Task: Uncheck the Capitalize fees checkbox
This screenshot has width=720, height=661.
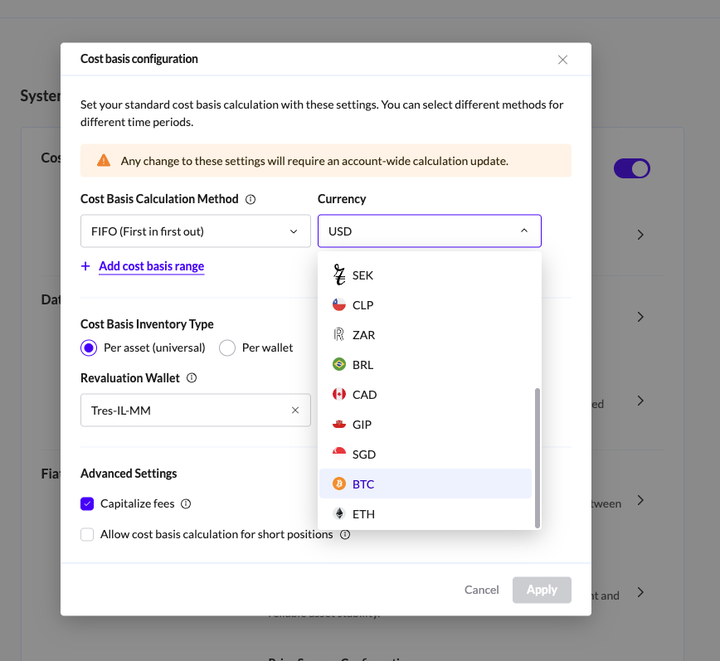Action: [x=87, y=504]
